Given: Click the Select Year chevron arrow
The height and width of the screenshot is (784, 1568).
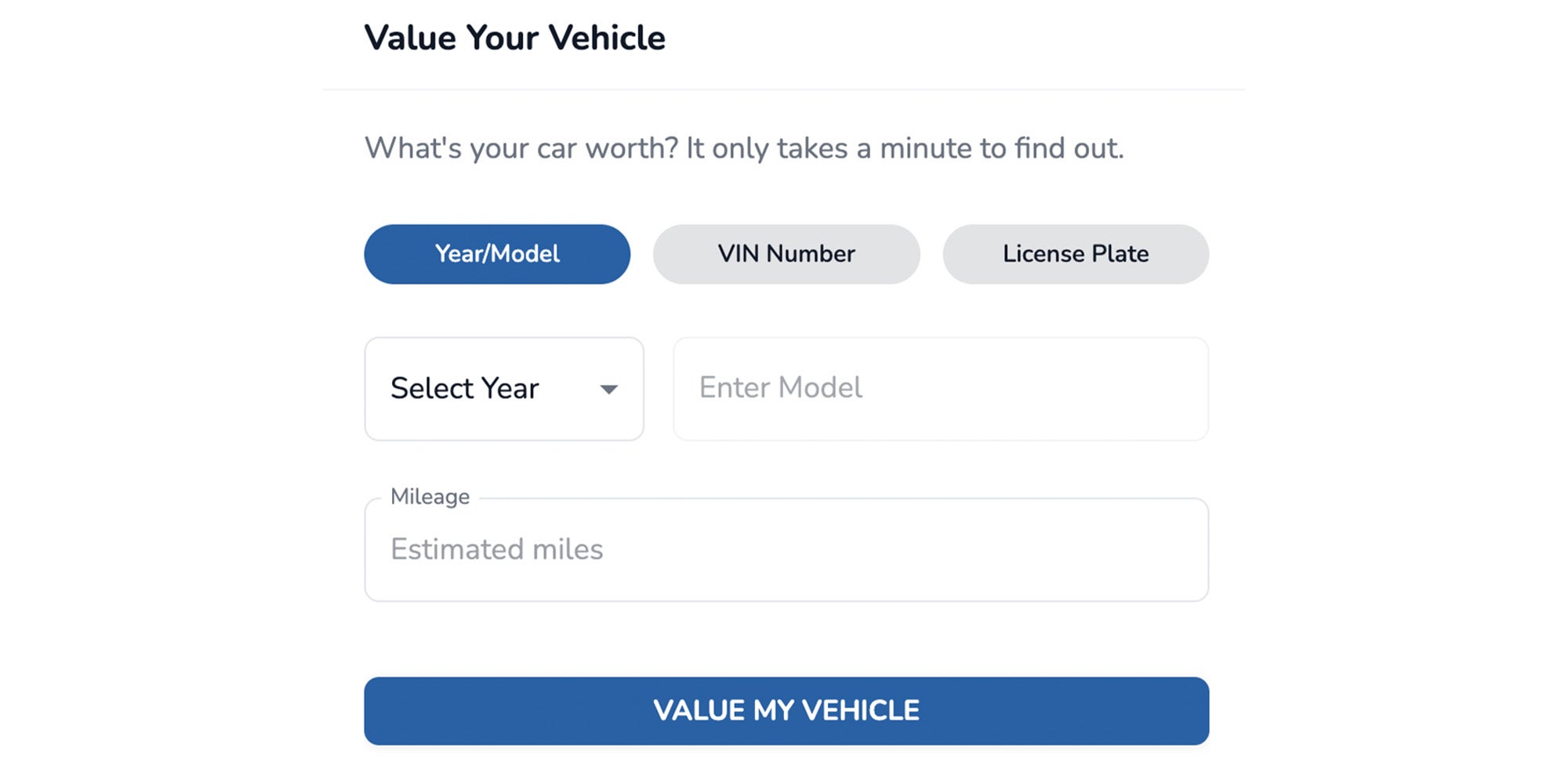Looking at the screenshot, I should [610, 390].
